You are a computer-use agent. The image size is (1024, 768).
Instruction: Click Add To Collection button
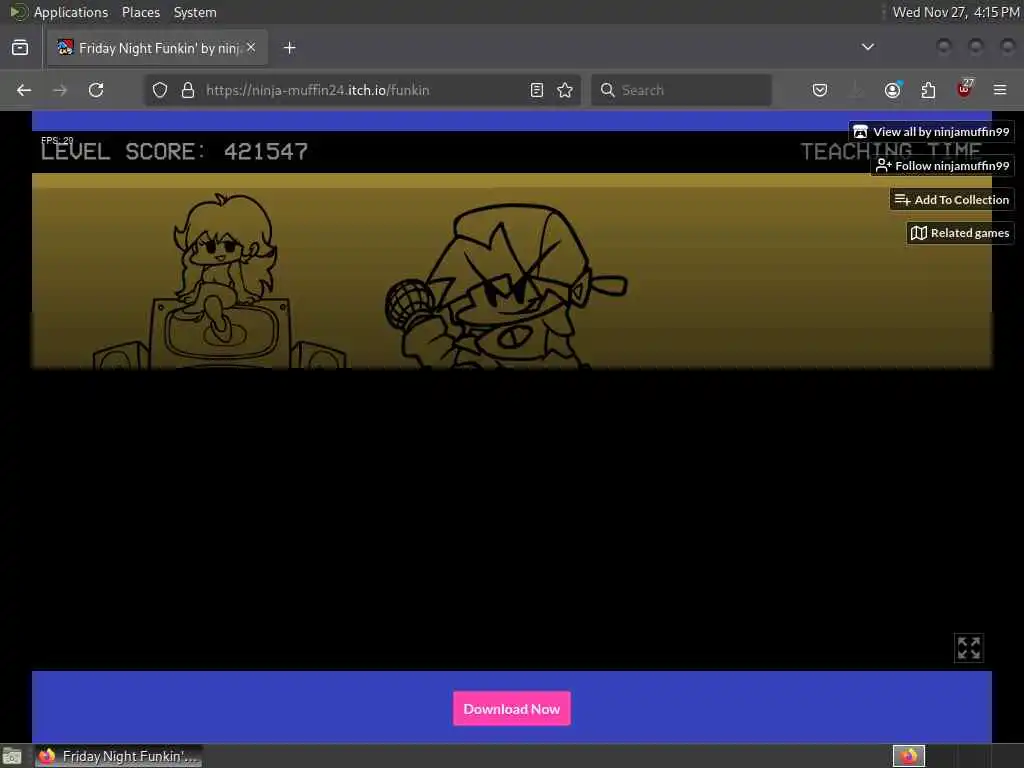click(952, 200)
